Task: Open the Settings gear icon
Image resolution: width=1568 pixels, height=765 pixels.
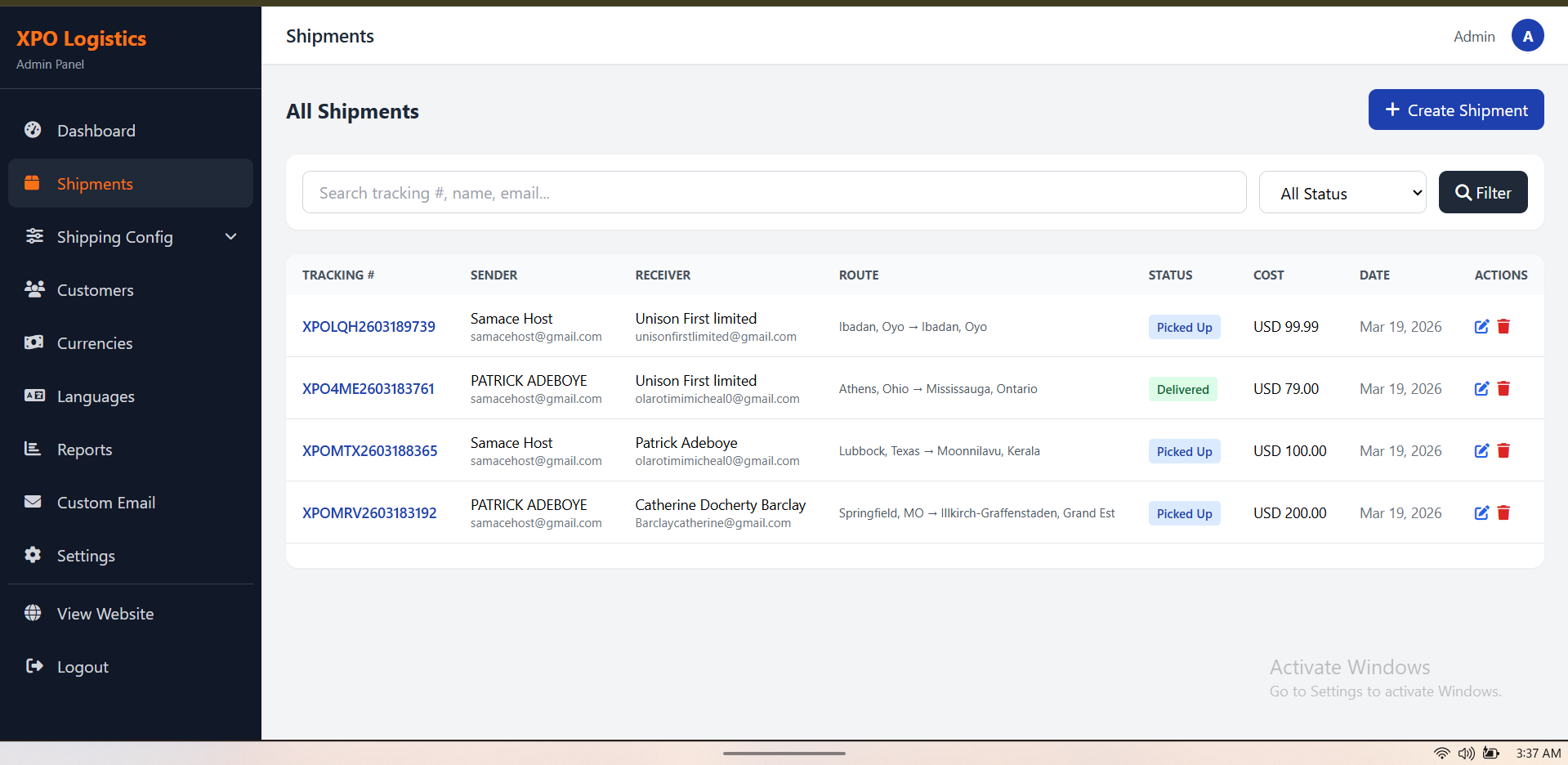Action: click(33, 555)
